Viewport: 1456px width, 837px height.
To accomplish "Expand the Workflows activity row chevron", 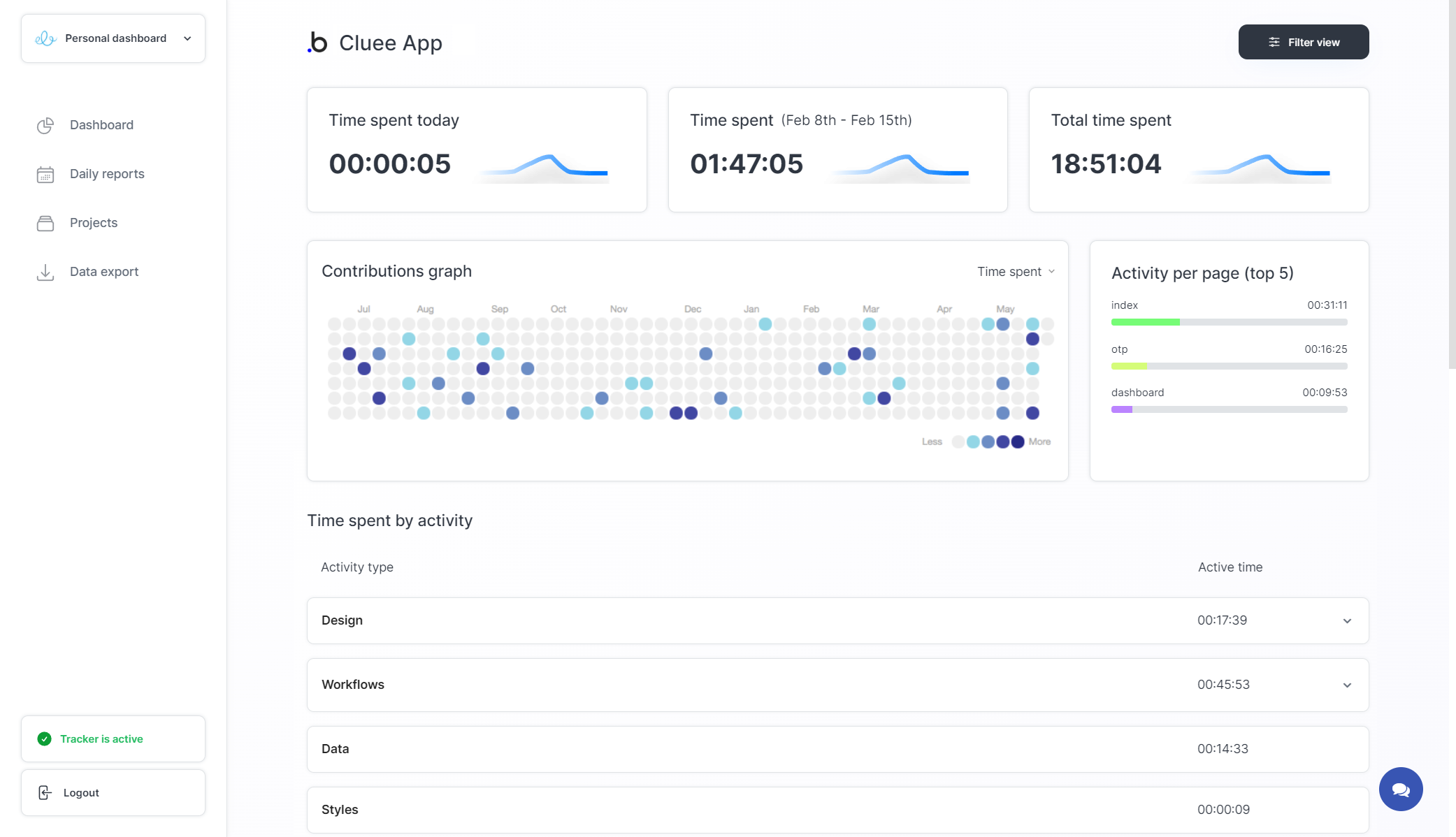I will (1346, 685).
